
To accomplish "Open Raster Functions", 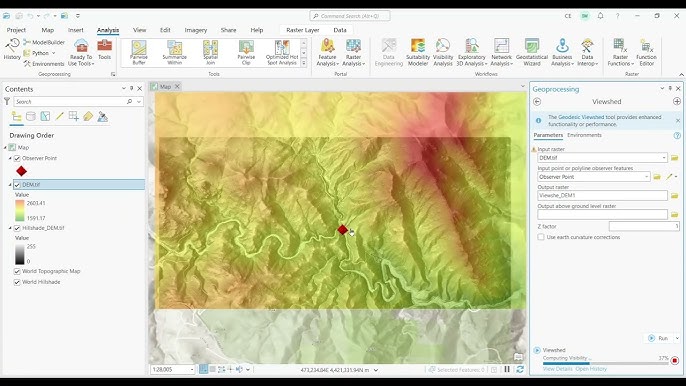I will [620, 52].
